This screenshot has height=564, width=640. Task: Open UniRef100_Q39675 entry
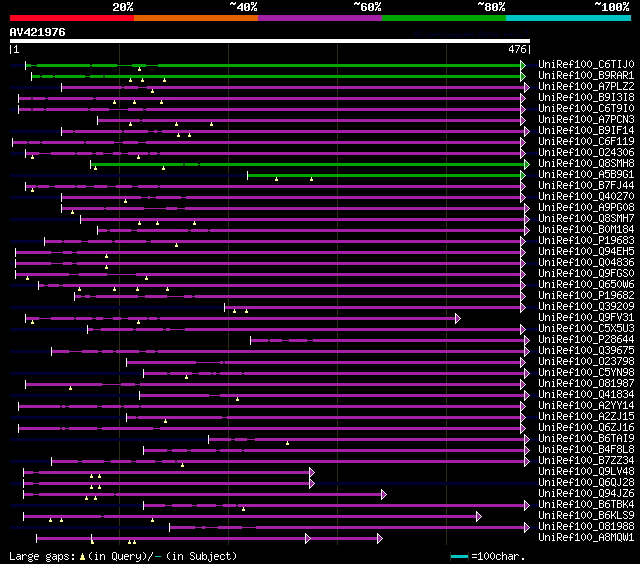point(586,351)
